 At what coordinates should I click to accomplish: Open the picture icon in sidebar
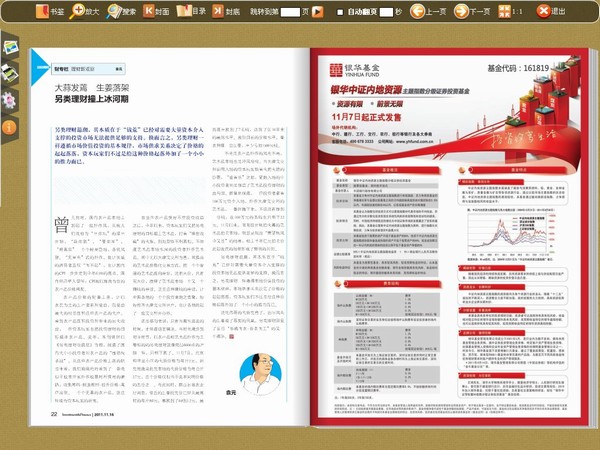[10, 47]
